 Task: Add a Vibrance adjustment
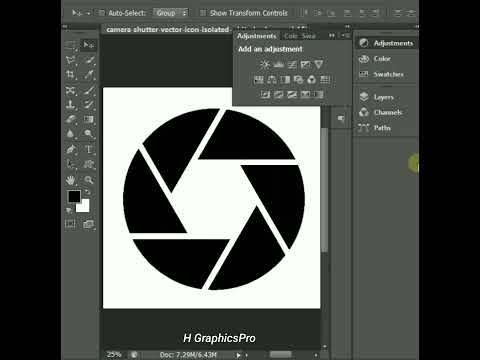(319, 64)
